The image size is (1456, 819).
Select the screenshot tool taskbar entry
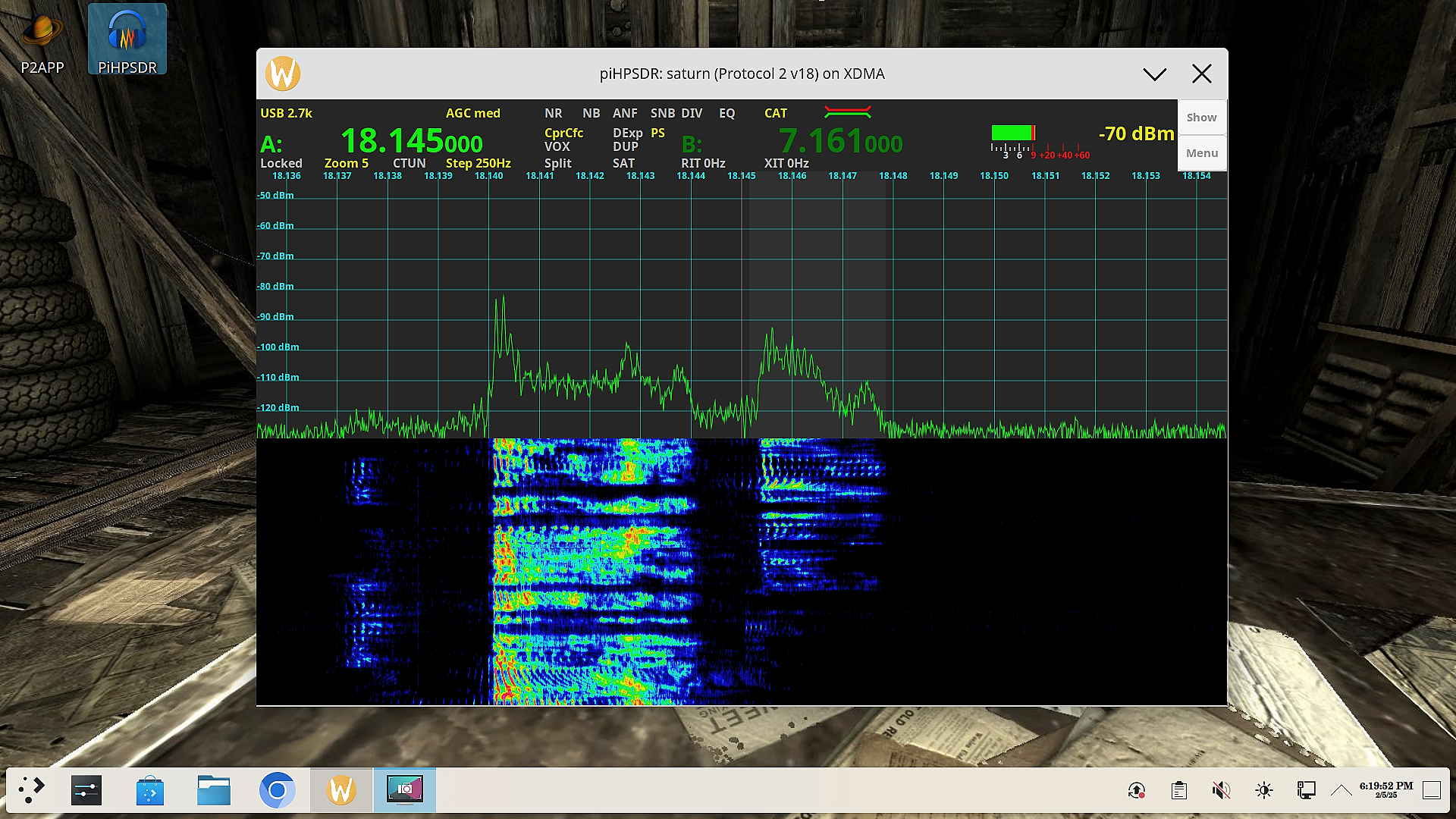(405, 790)
